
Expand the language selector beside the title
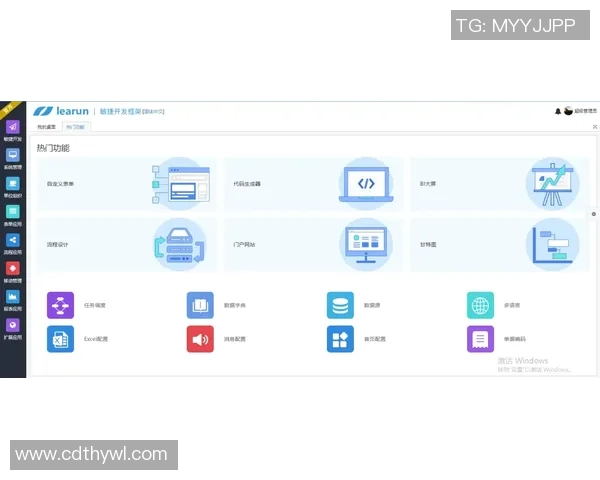point(153,111)
